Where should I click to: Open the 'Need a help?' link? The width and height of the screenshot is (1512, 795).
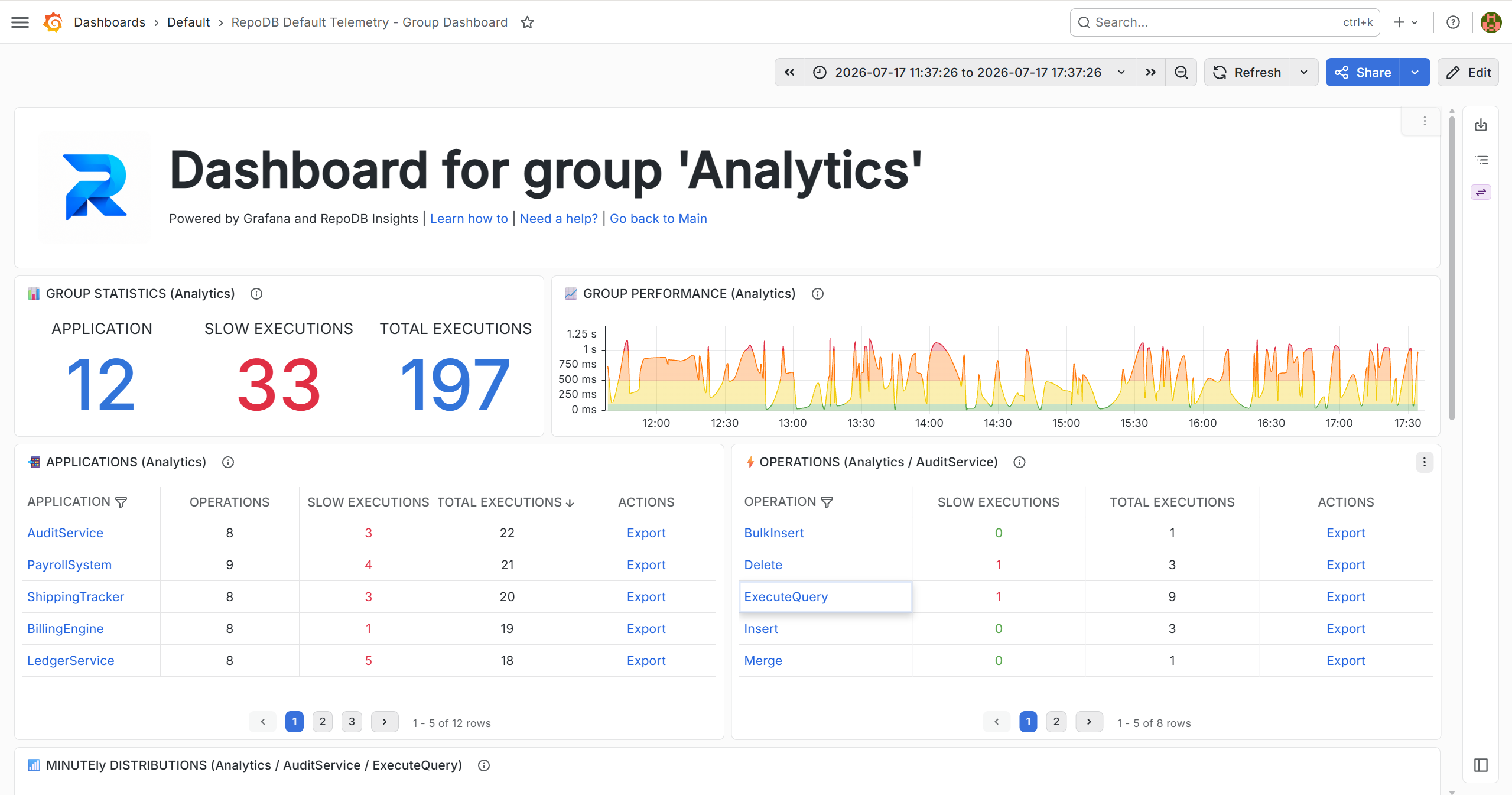559,219
